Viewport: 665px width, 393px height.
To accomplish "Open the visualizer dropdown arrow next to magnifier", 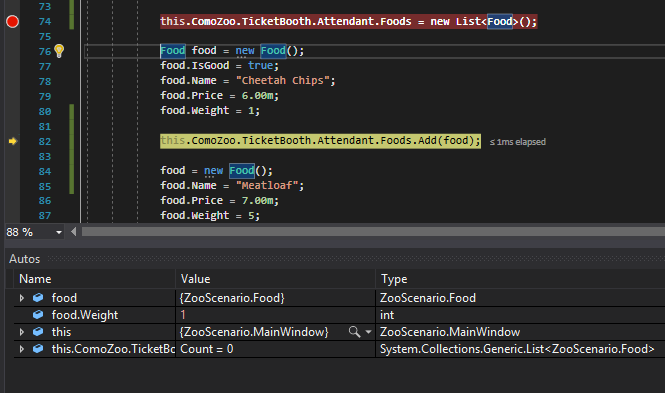I will (368, 332).
